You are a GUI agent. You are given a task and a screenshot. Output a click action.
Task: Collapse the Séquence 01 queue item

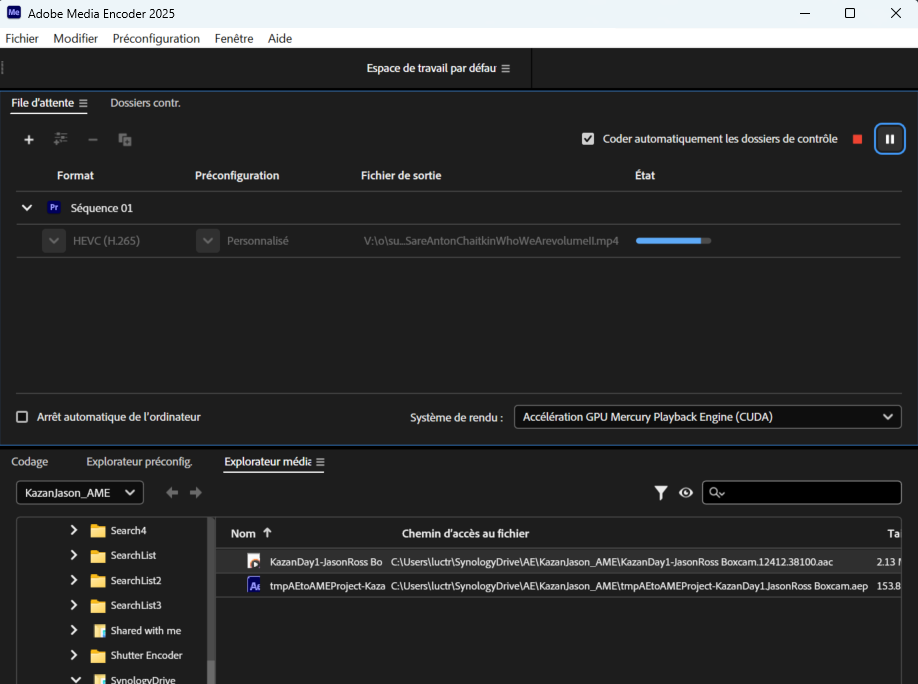click(x=26, y=207)
